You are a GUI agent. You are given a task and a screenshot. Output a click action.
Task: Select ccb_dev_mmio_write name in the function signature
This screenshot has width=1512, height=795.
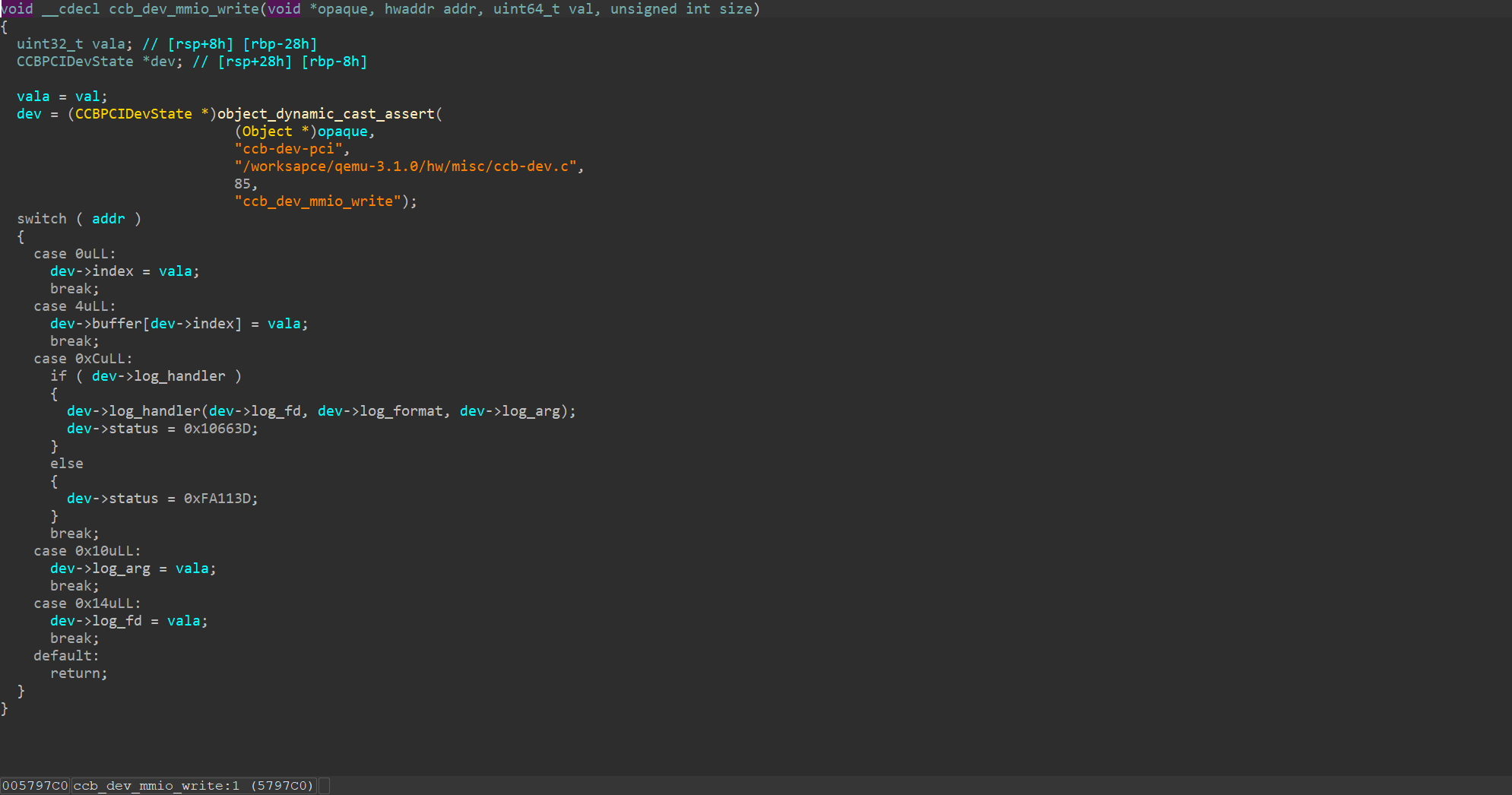coord(183,9)
